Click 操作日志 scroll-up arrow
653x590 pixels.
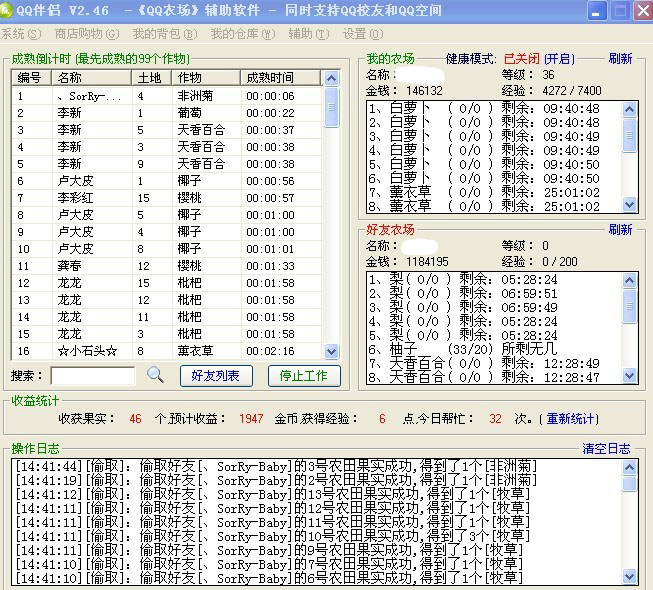629,468
